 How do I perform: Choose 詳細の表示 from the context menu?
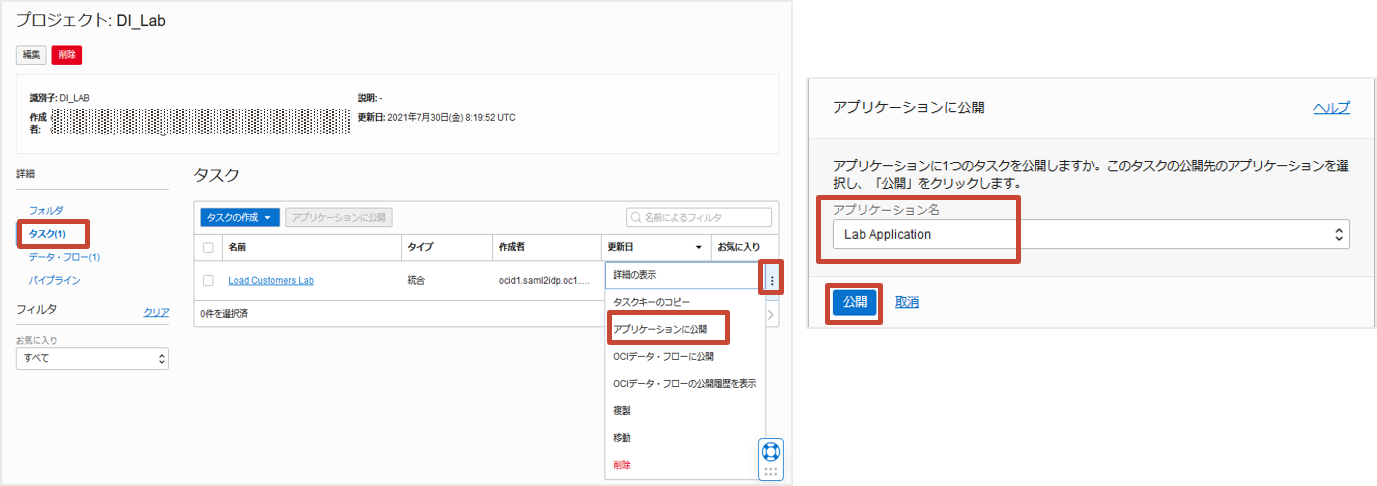pos(685,274)
